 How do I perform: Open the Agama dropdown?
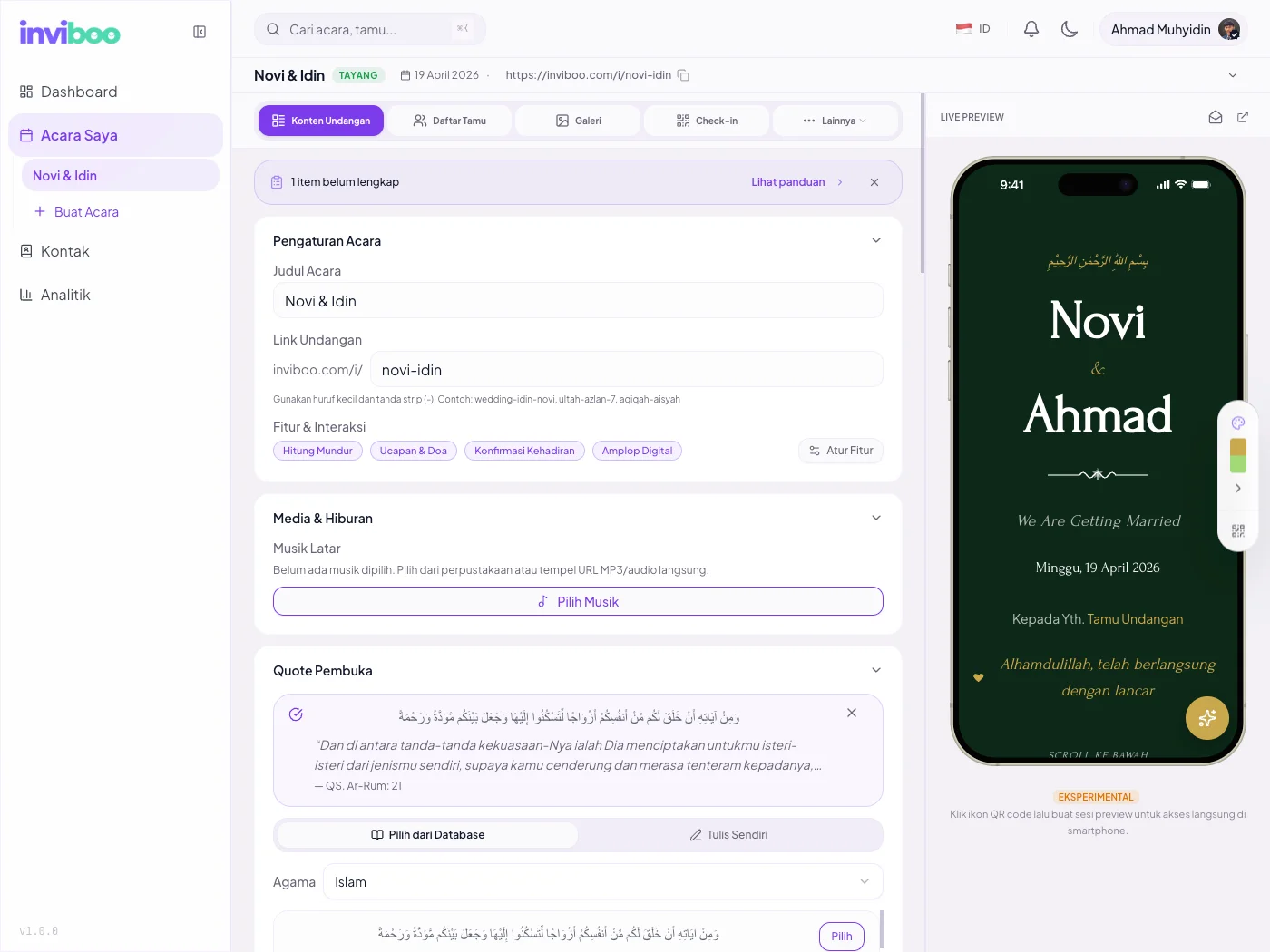(603, 882)
